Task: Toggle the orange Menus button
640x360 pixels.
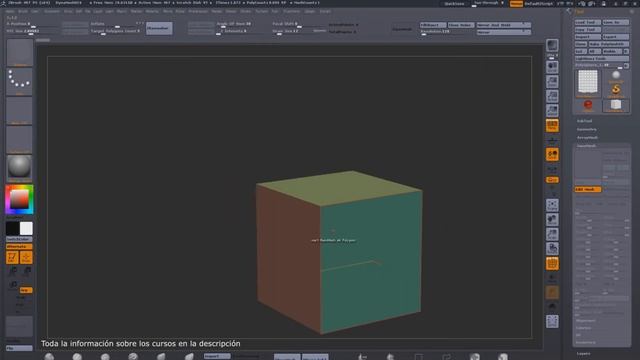Action: tap(516, 4)
